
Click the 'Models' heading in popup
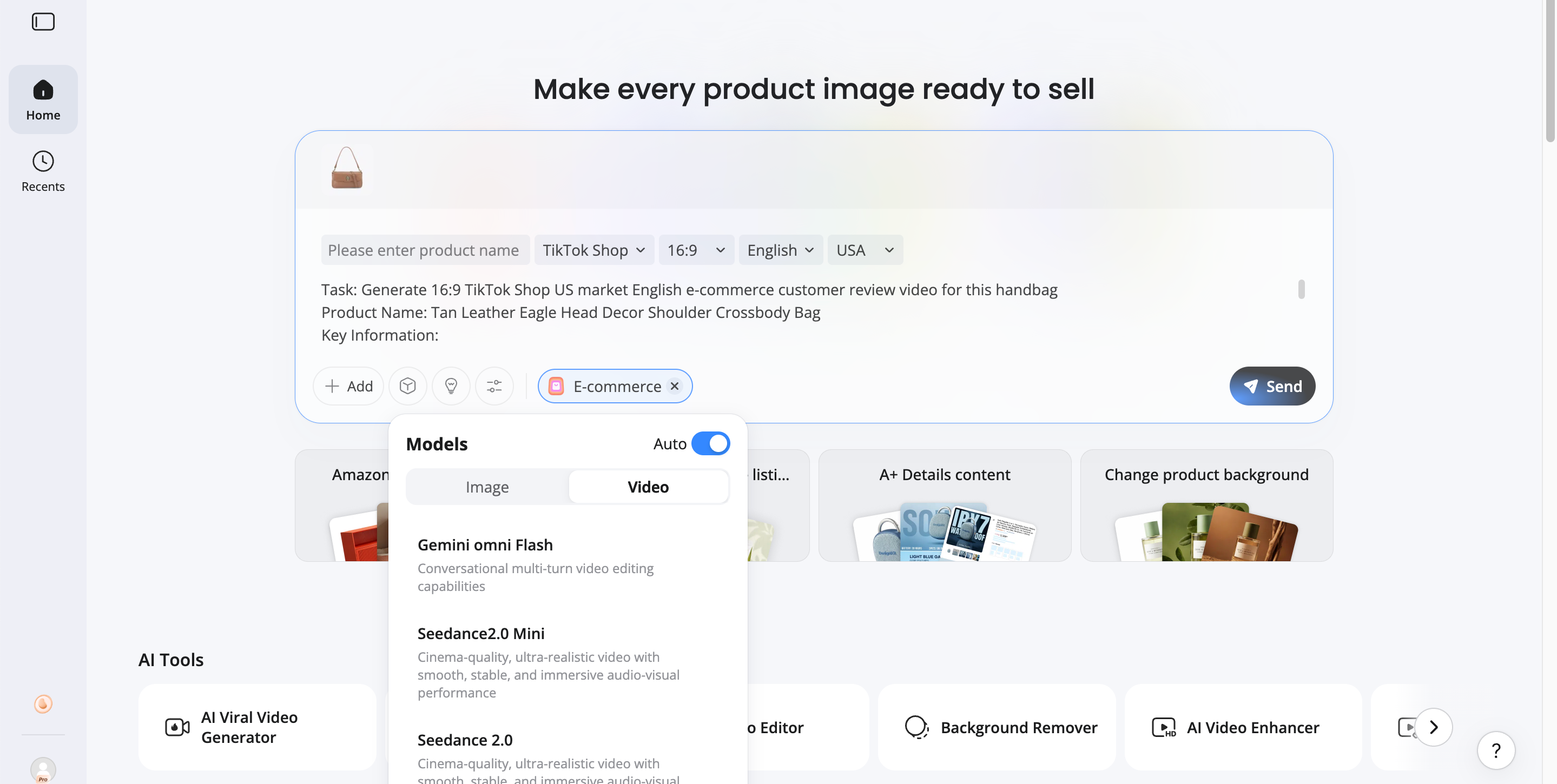[x=437, y=444]
